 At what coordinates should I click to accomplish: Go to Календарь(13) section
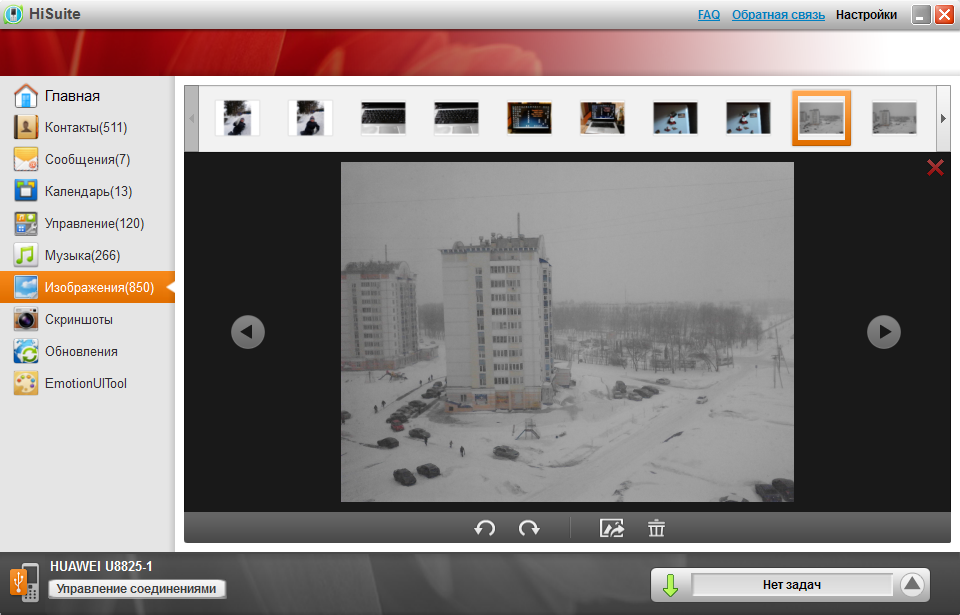[87, 191]
